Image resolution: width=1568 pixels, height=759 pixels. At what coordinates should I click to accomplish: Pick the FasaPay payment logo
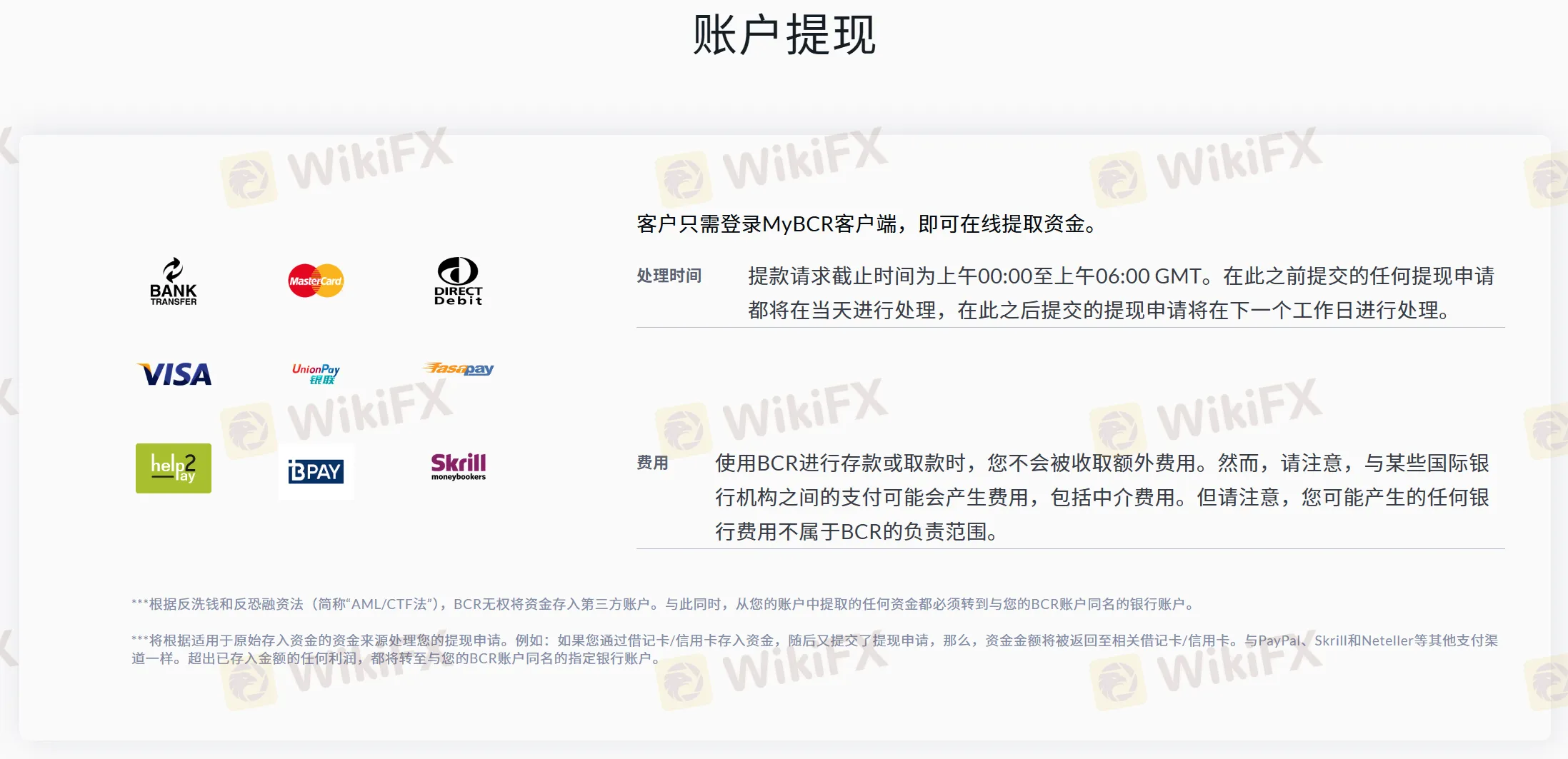pyautogui.click(x=458, y=368)
